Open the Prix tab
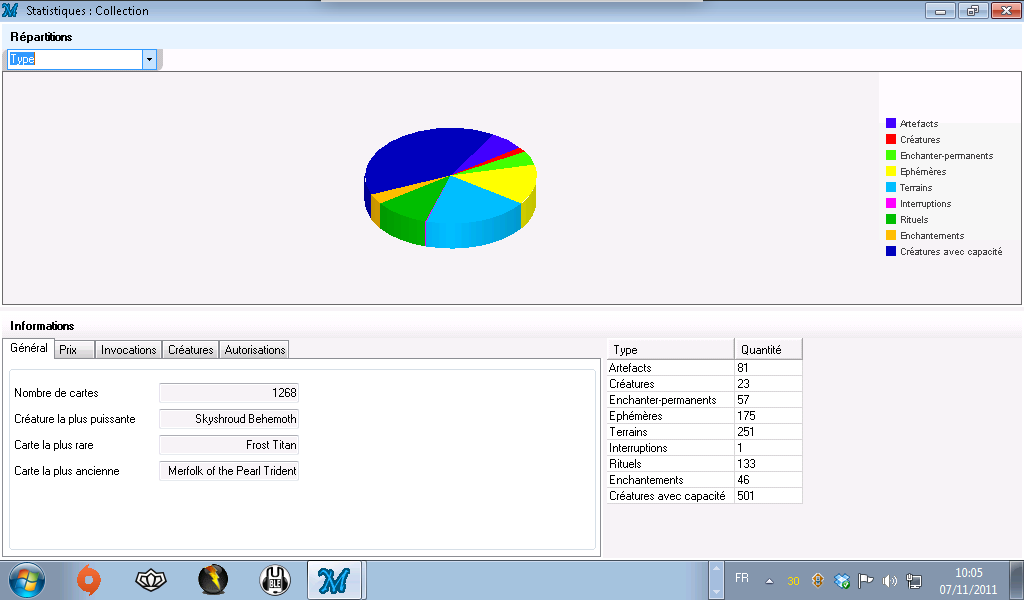The width and height of the screenshot is (1024, 600). coord(74,350)
